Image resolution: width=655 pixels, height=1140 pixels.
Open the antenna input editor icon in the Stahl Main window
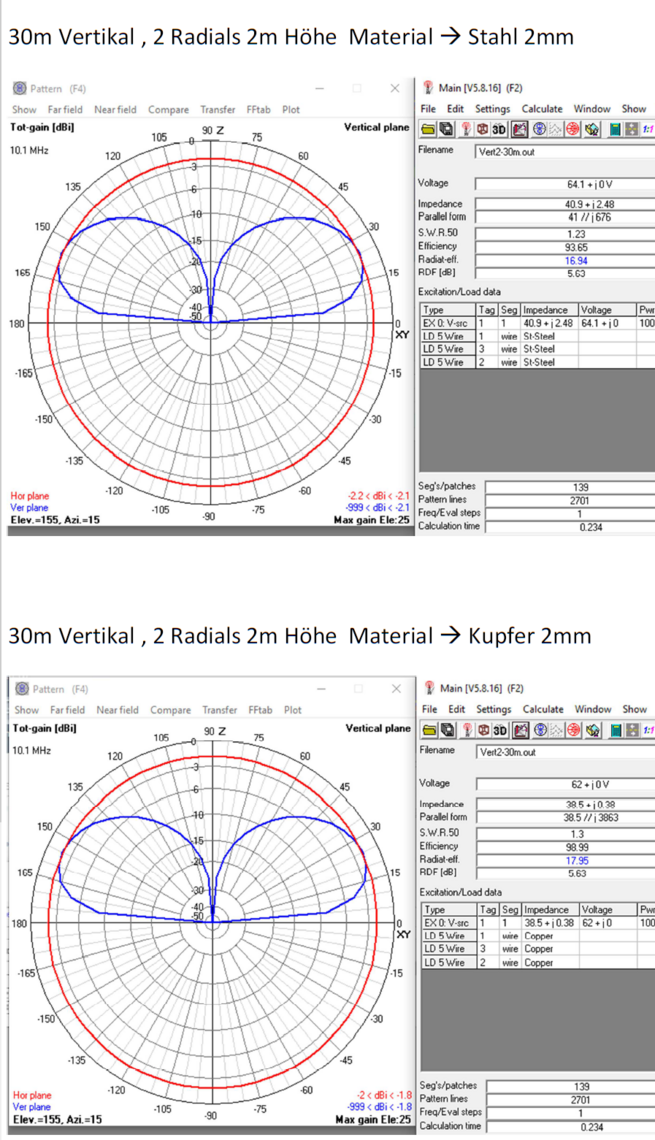pyautogui.click(x=466, y=129)
